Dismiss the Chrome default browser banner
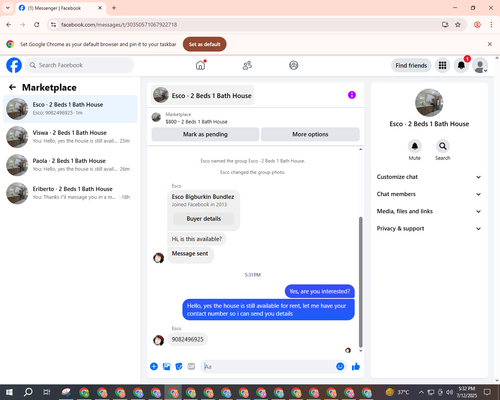The width and height of the screenshot is (500, 400). click(490, 44)
